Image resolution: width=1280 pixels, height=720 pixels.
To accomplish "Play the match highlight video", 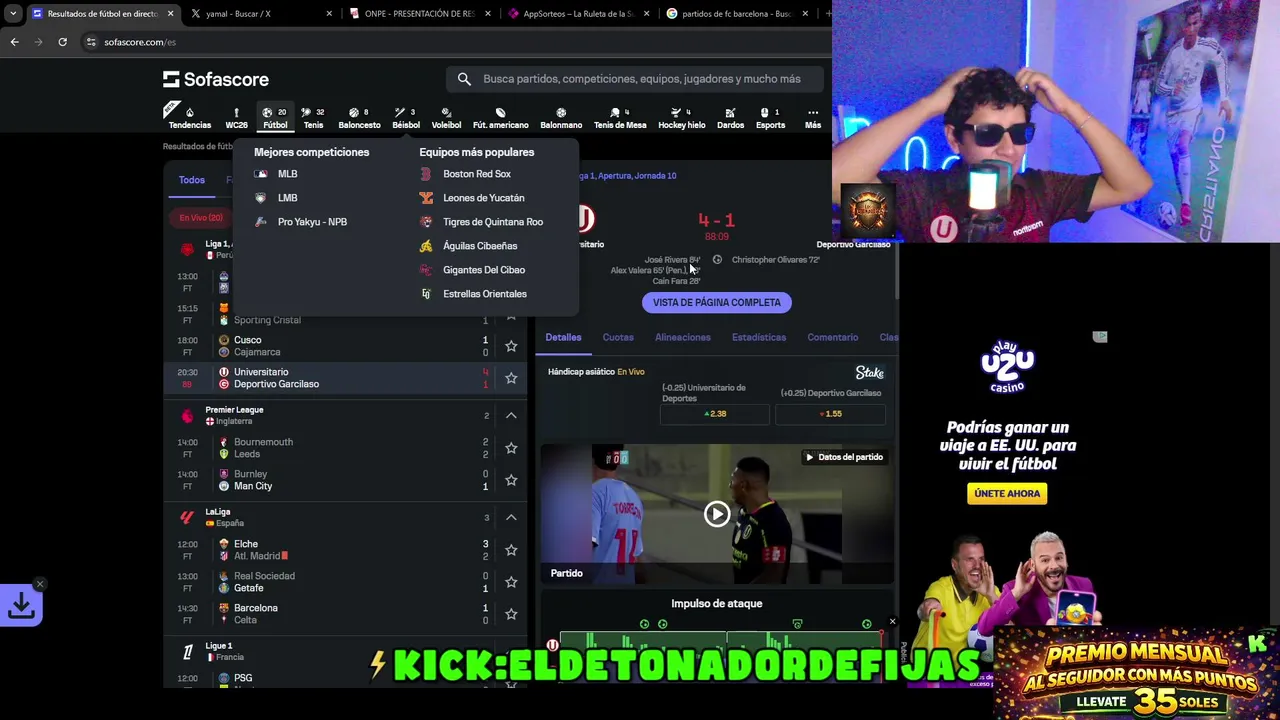I will pyautogui.click(x=717, y=514).
